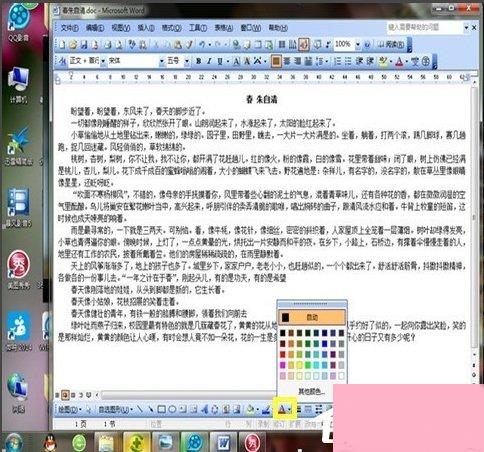Expand the fill color dropdown arrow
484x452 pixels.
click(258, 409)
